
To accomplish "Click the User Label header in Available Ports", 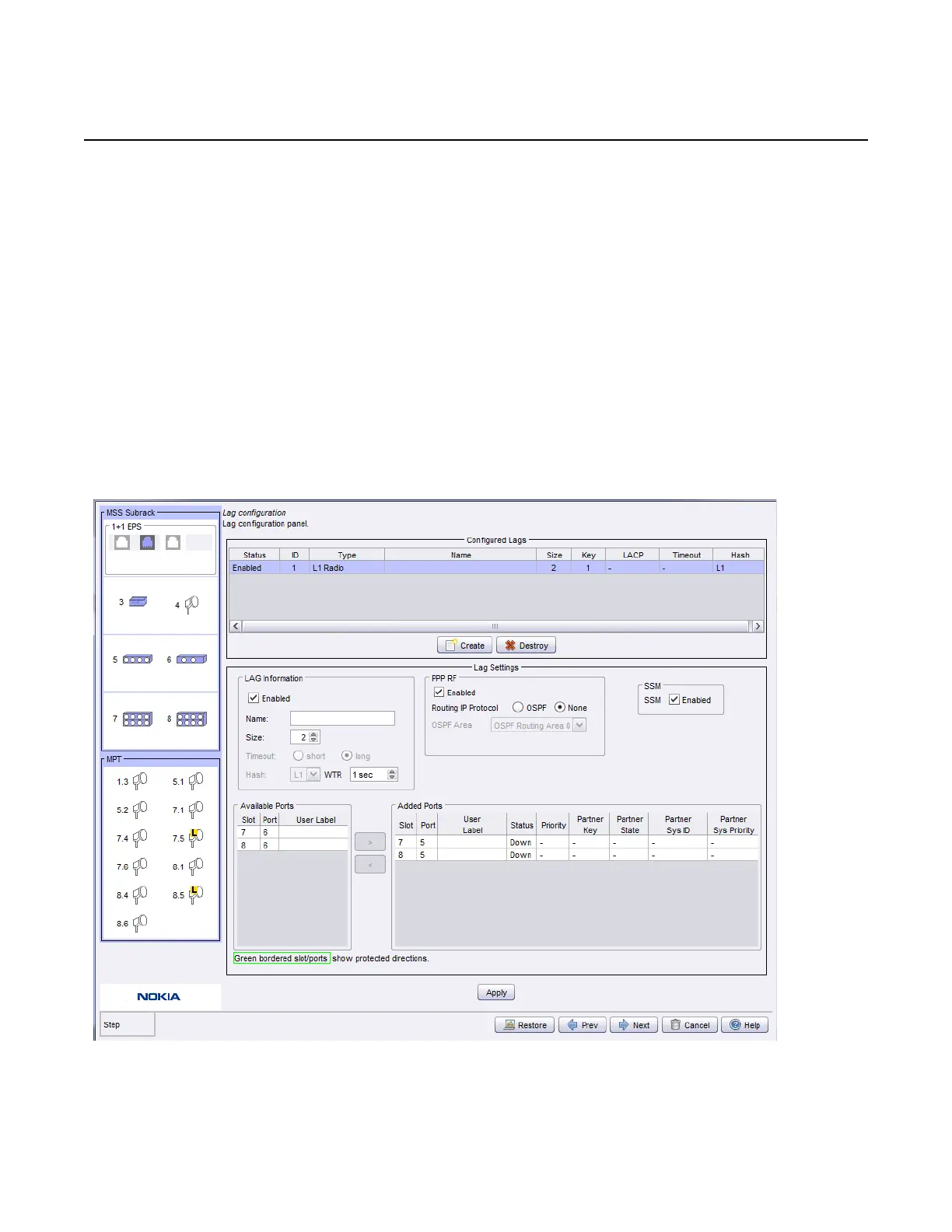I will click(x=314, y=820).
